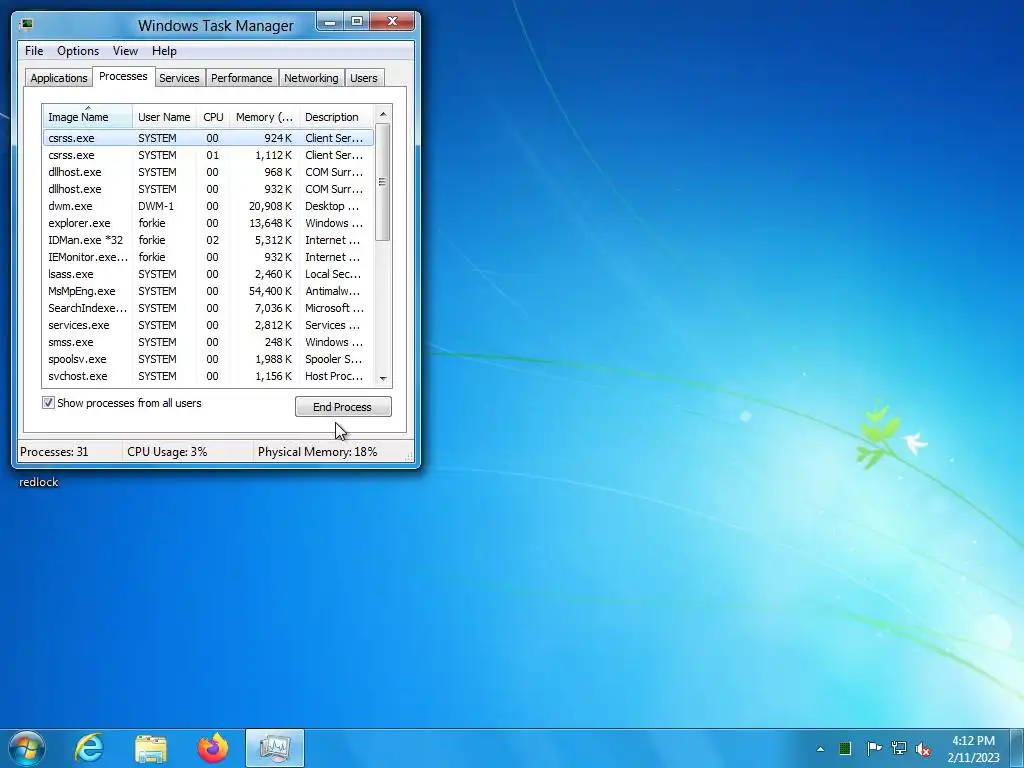This screenshot has width=1024, height=768.
Task: Open the Start menu orb
Action: click(27, 748)
